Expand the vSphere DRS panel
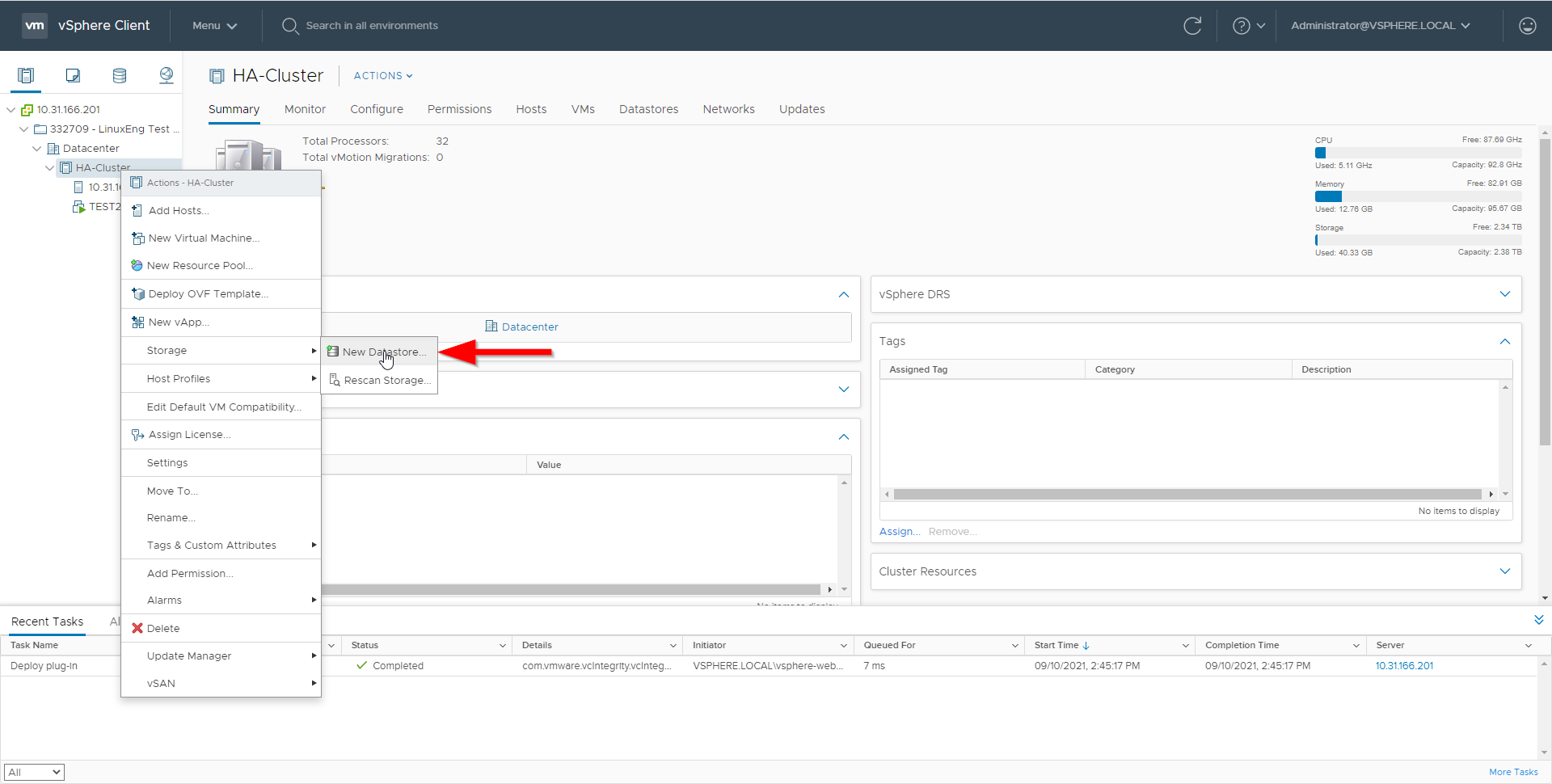Viewport: 1552px width, 784px height. point(1504,294)
